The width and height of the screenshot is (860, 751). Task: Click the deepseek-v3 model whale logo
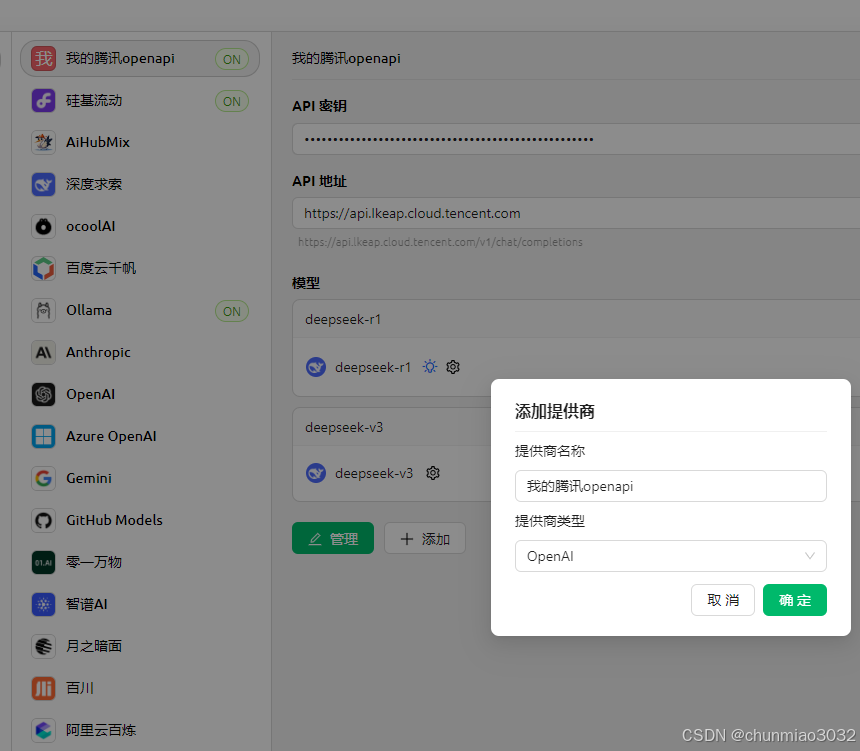point(316,473)
